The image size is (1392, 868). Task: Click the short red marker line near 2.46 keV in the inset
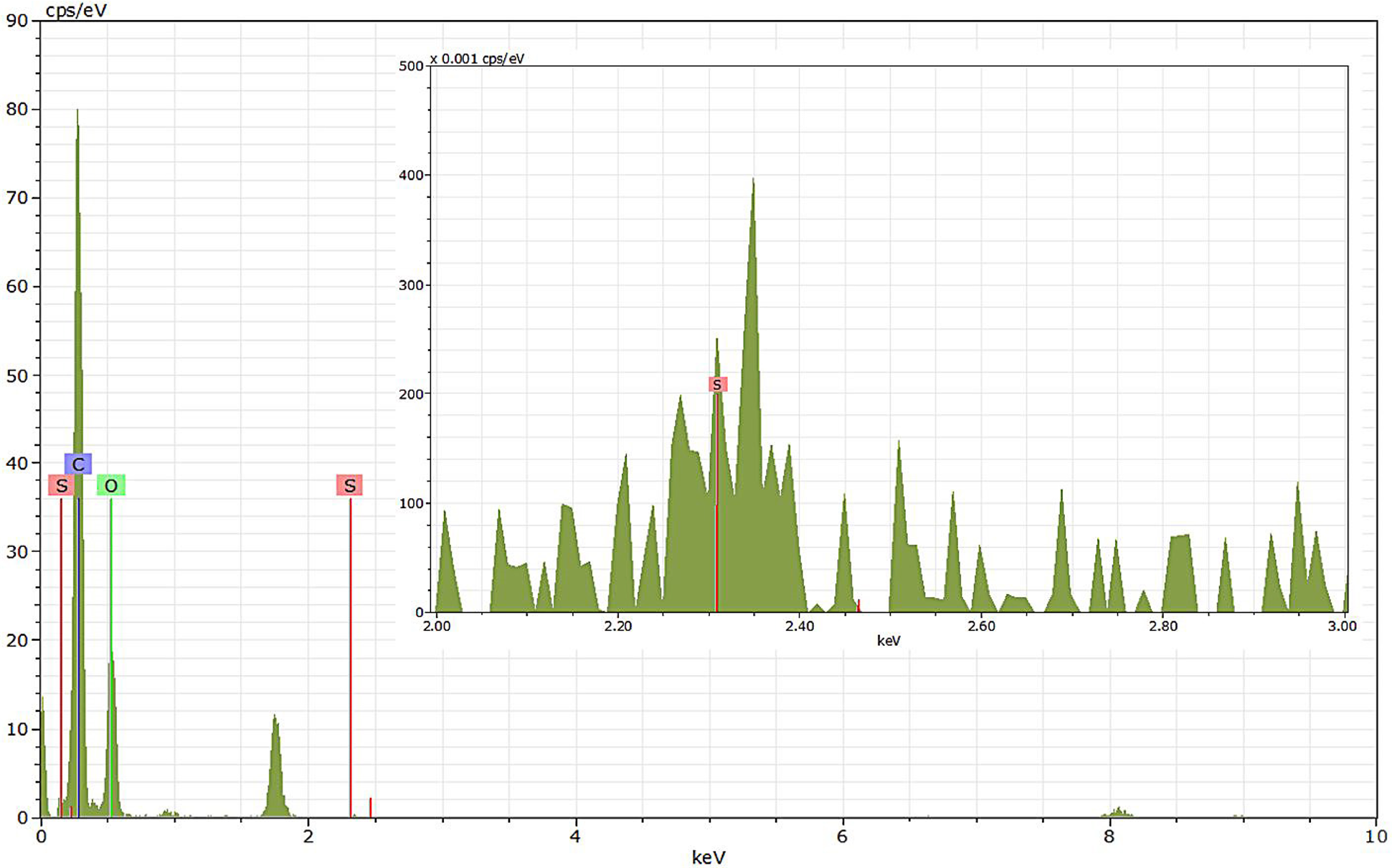[858, 606]
